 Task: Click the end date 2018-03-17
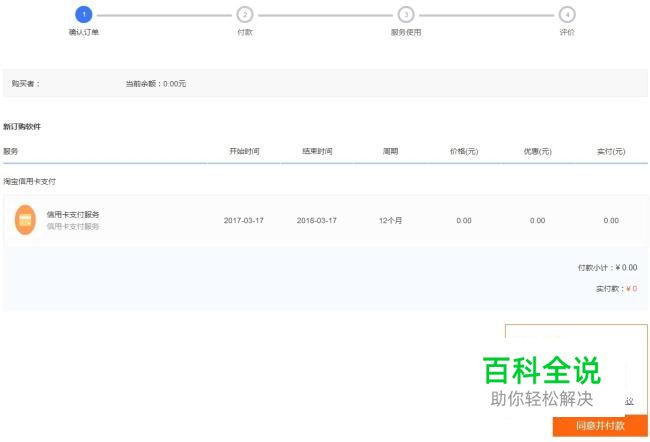tap(317, 220)
